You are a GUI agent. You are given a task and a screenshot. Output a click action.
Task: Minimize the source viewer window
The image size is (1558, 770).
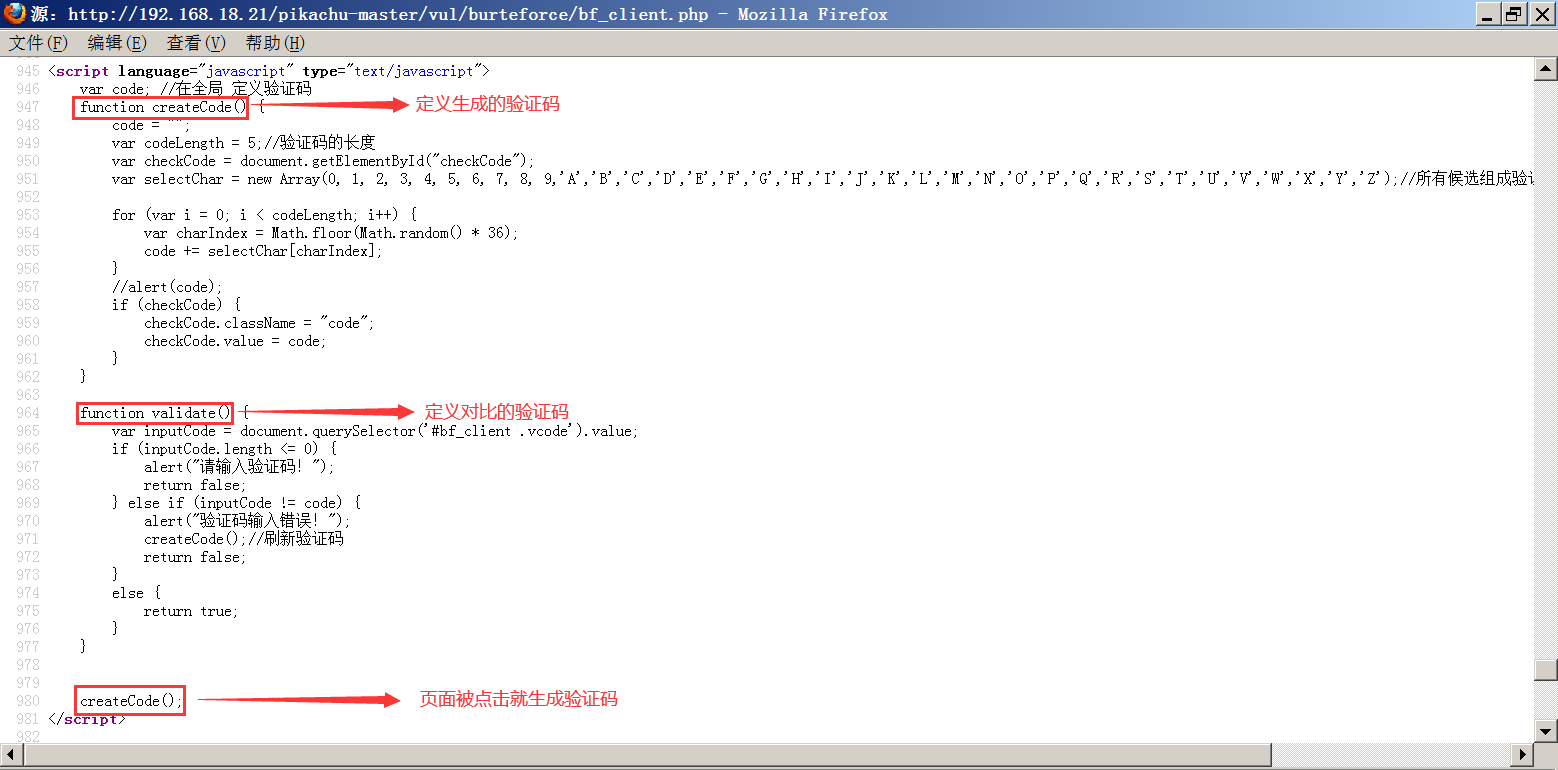point(1489,14)
